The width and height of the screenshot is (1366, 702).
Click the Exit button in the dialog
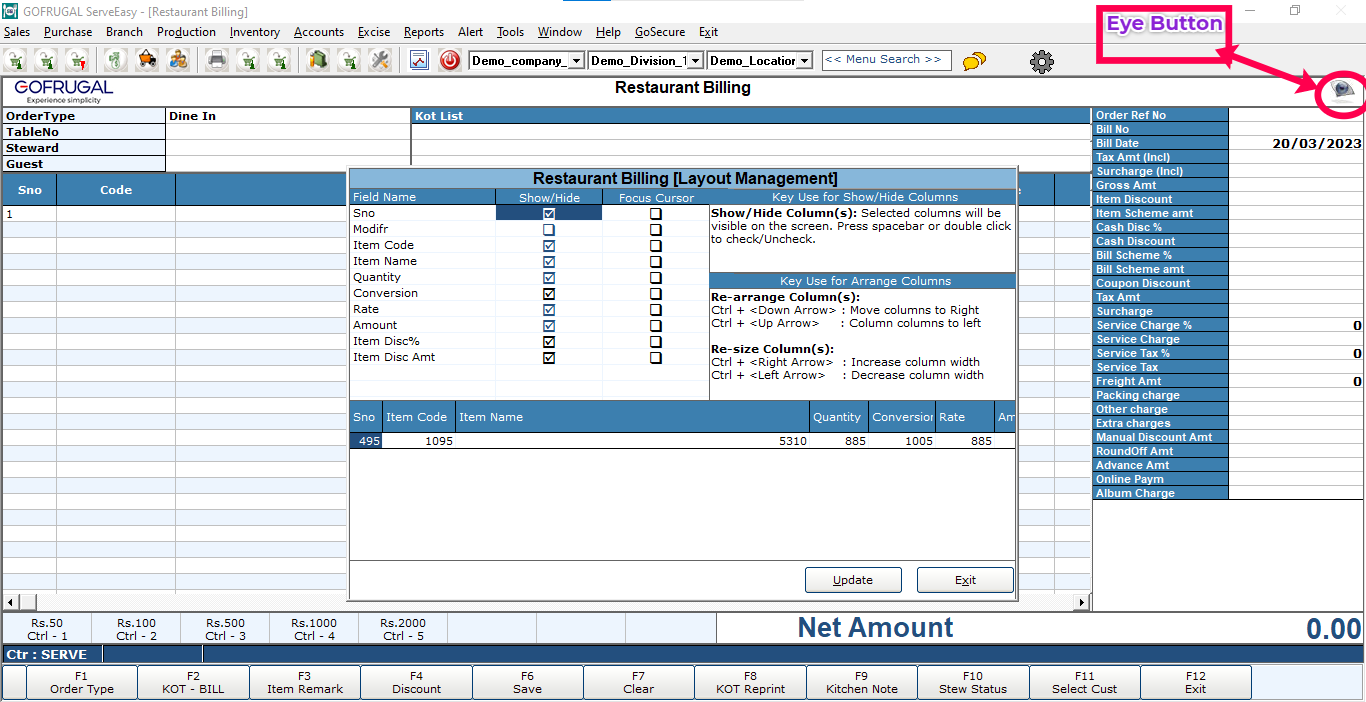point(965,580)
